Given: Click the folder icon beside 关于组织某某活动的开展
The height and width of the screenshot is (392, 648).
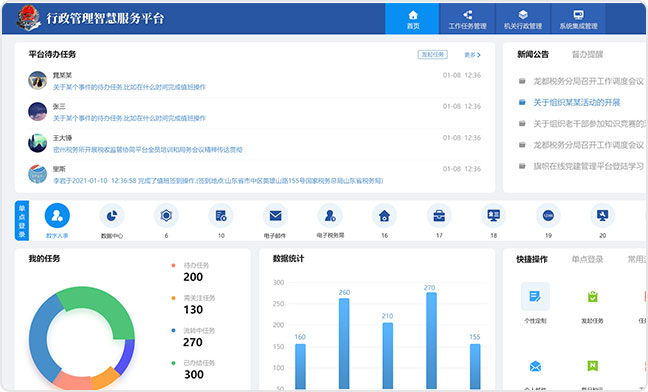Looking at the screenshot, I should [522, 102].
